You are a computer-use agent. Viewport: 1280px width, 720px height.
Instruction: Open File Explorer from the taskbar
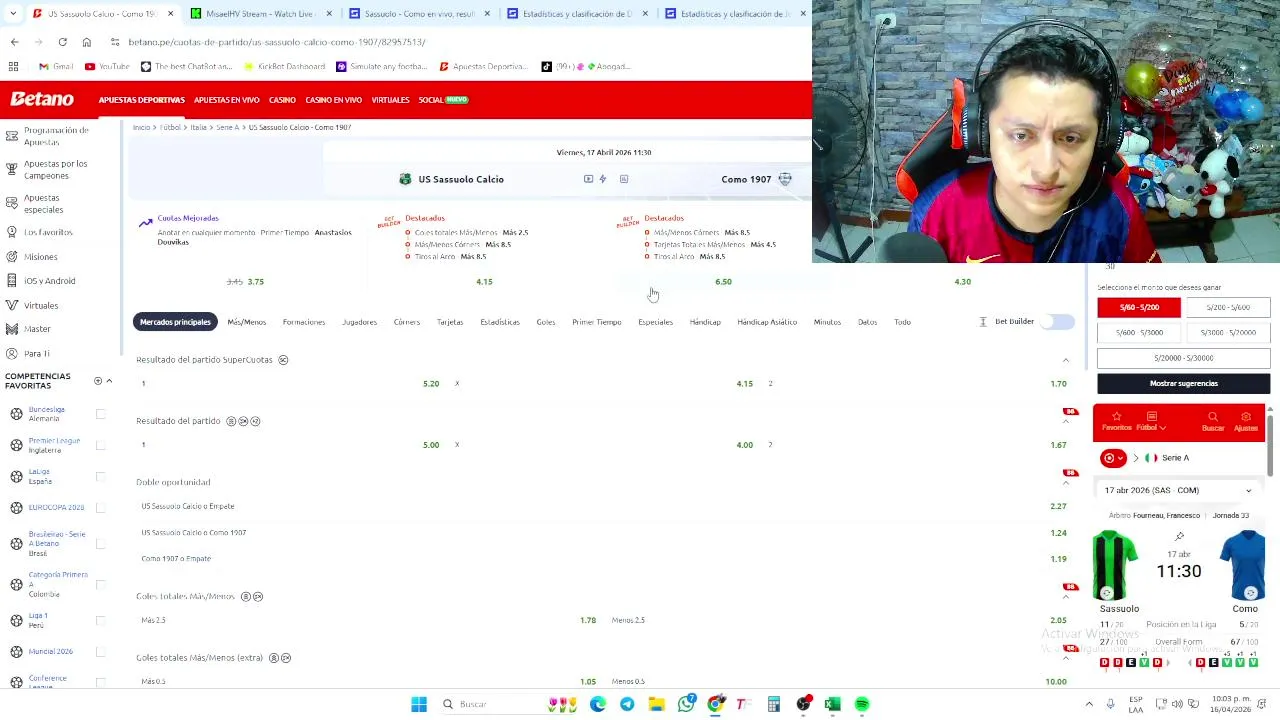(656, 704)
